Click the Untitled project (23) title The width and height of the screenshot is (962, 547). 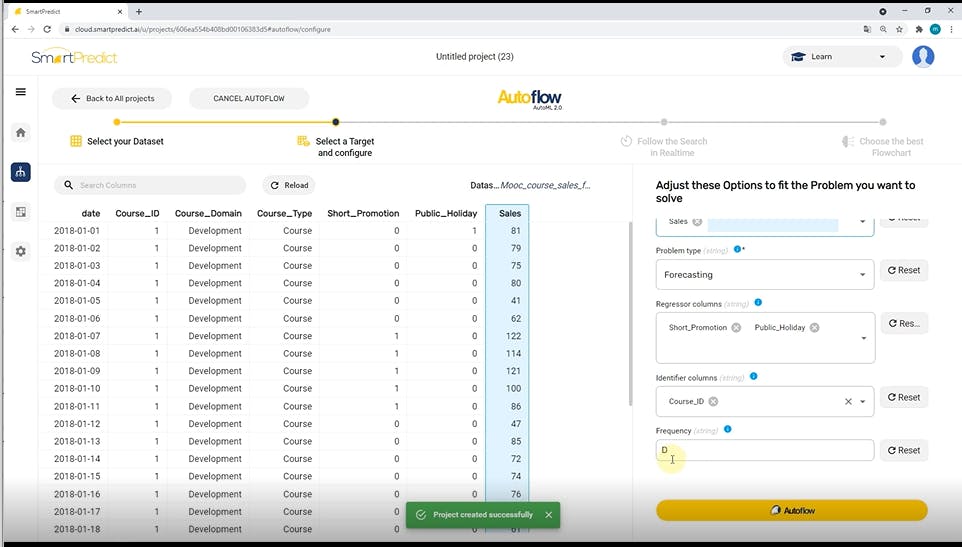point(475,56)
